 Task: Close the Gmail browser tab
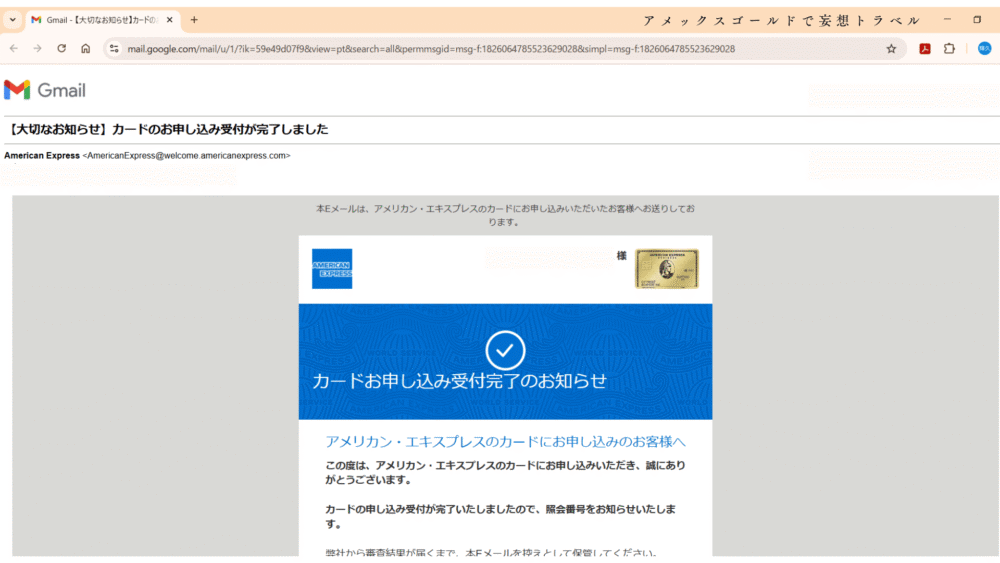click(x=170, y=20)
